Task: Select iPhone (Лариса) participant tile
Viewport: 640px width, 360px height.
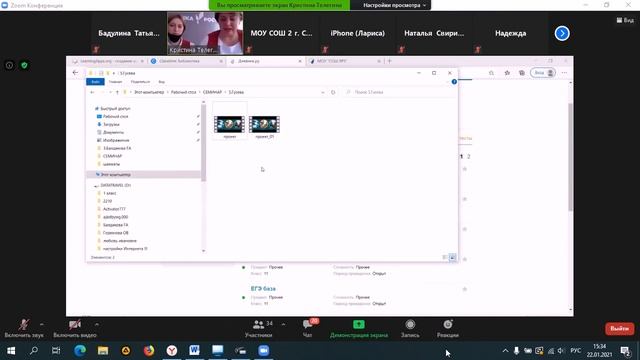Action: click(358, 33)
